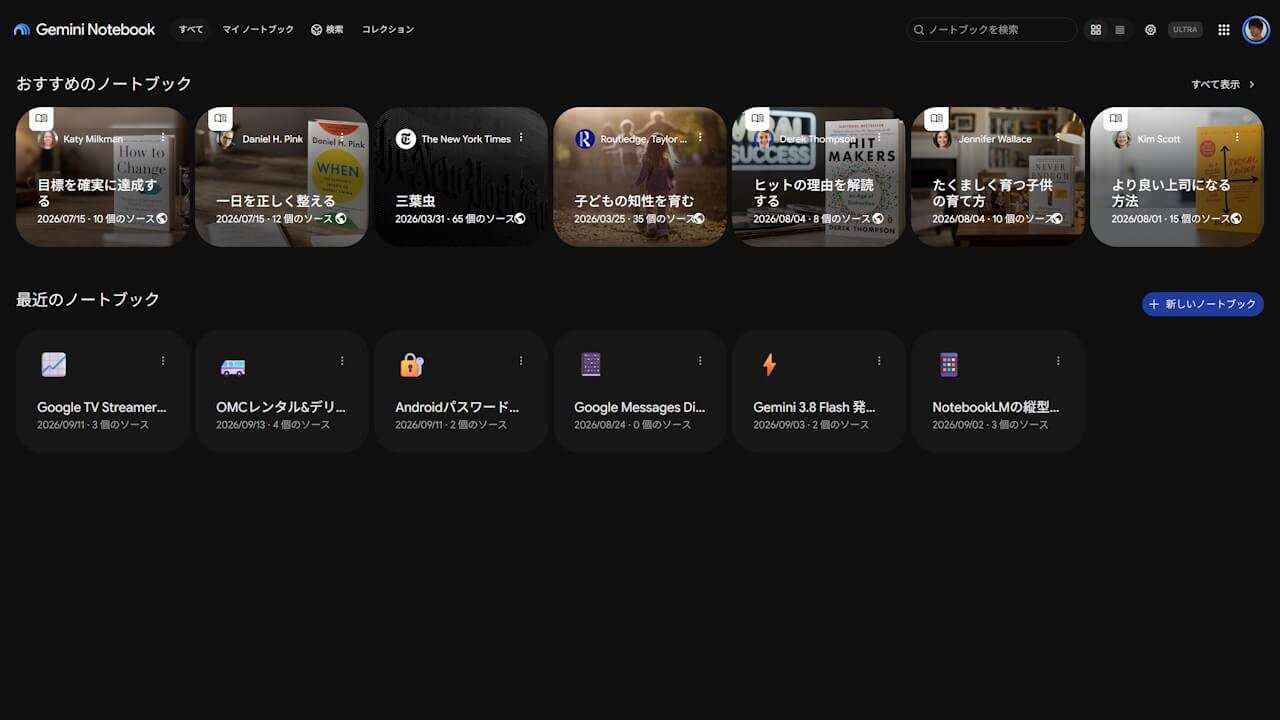Image resolution: width=1280 pixels, height=720 pixels.
Task: Select the すべて tab
Action: click(x=191, y=30)
